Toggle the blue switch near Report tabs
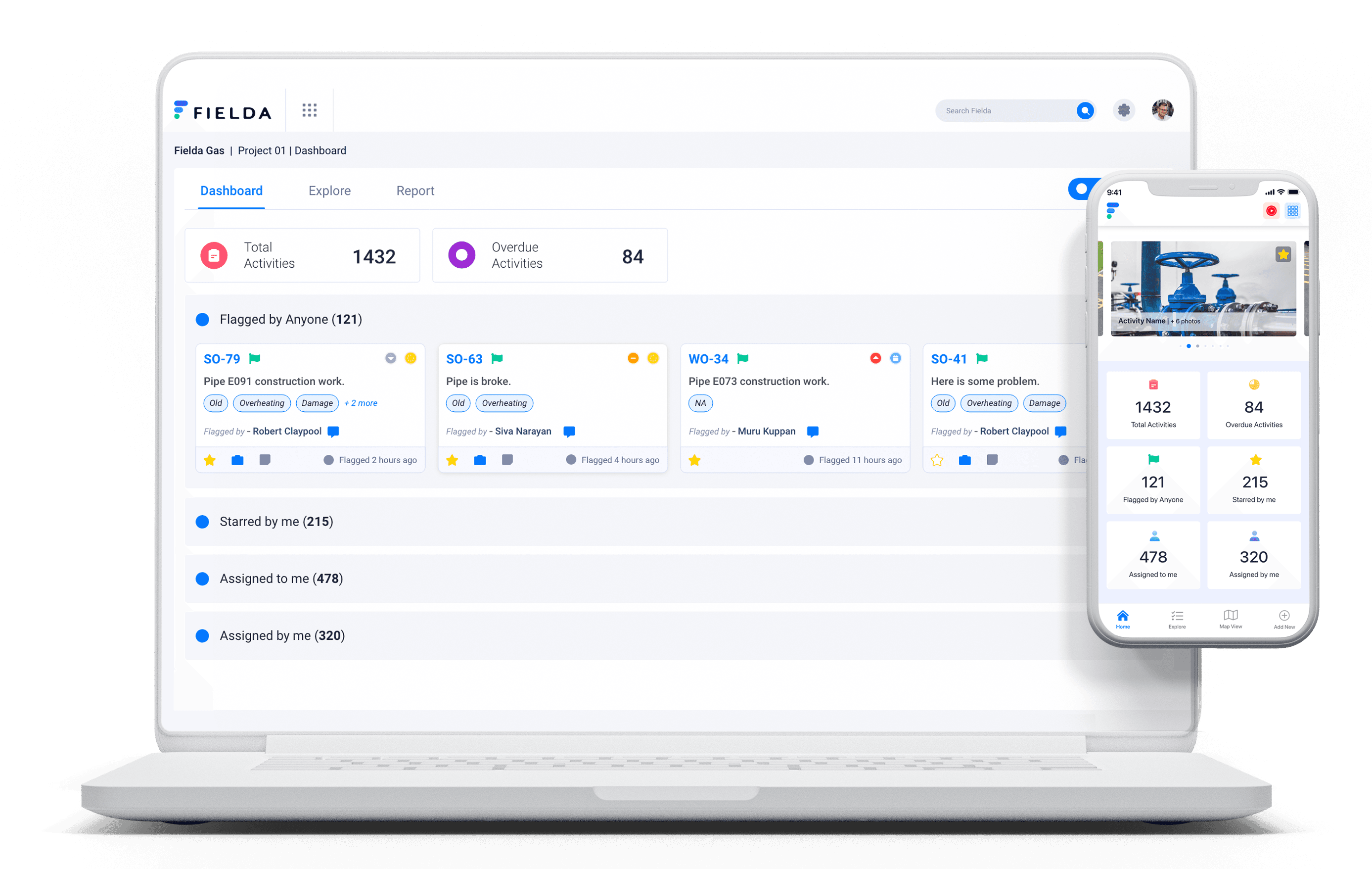This screenshot has height=869, width=1372. pos(1081,190)
